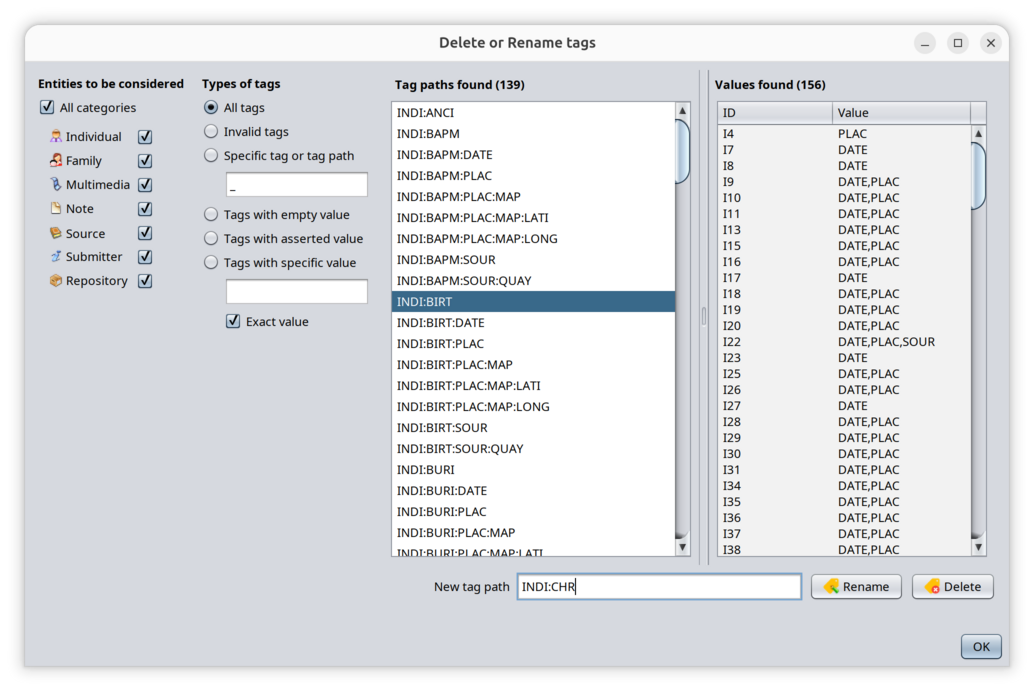Image resolution: width=1034 pixels, height=691 pixels.
Task: Uncheck the All categories checkbox
Action: pos(47,108)
